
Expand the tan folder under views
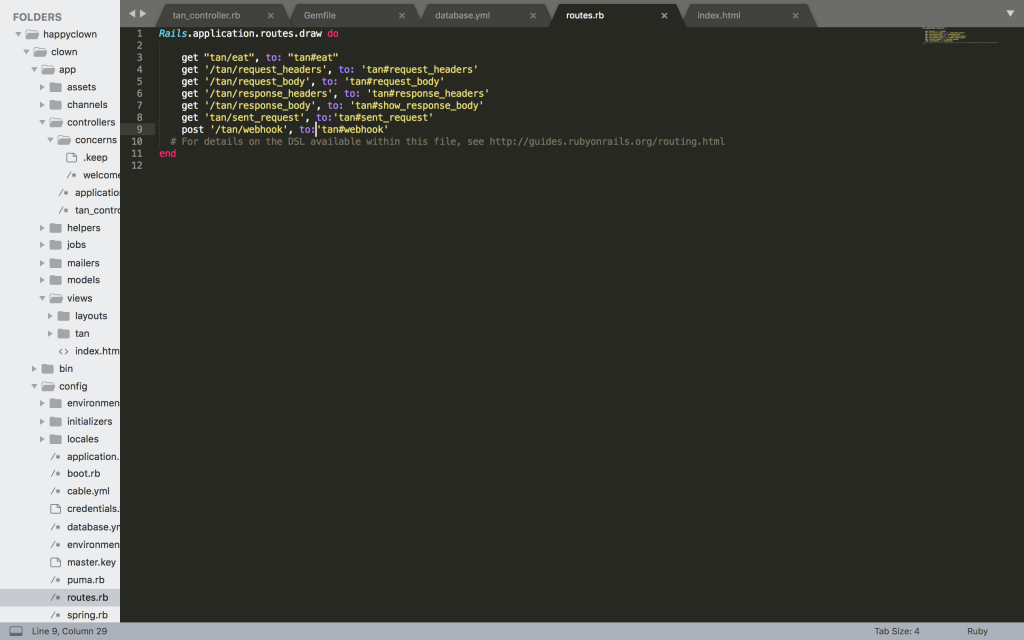tap(50, 334)
